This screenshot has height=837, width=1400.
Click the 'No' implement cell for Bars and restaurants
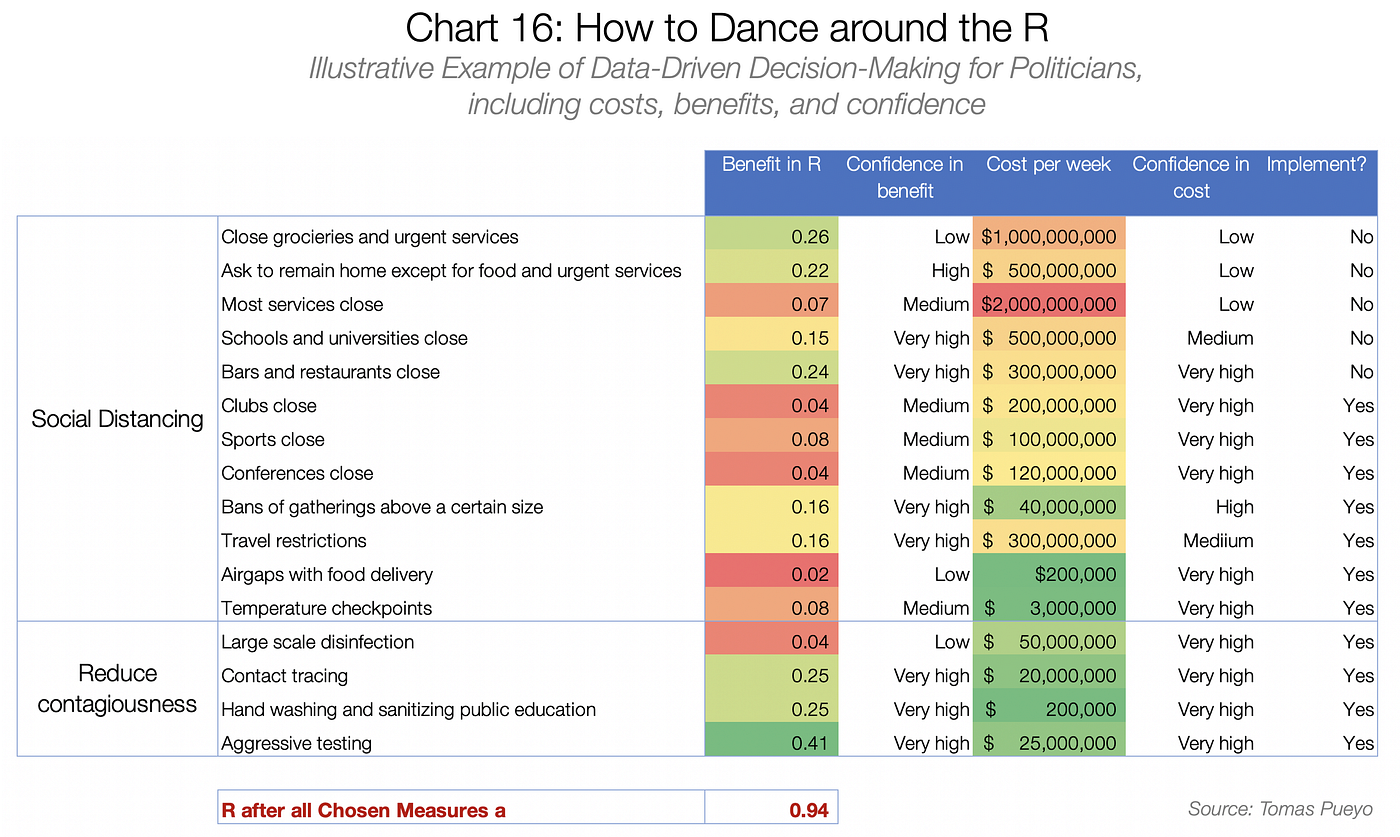pos(1361,372)
